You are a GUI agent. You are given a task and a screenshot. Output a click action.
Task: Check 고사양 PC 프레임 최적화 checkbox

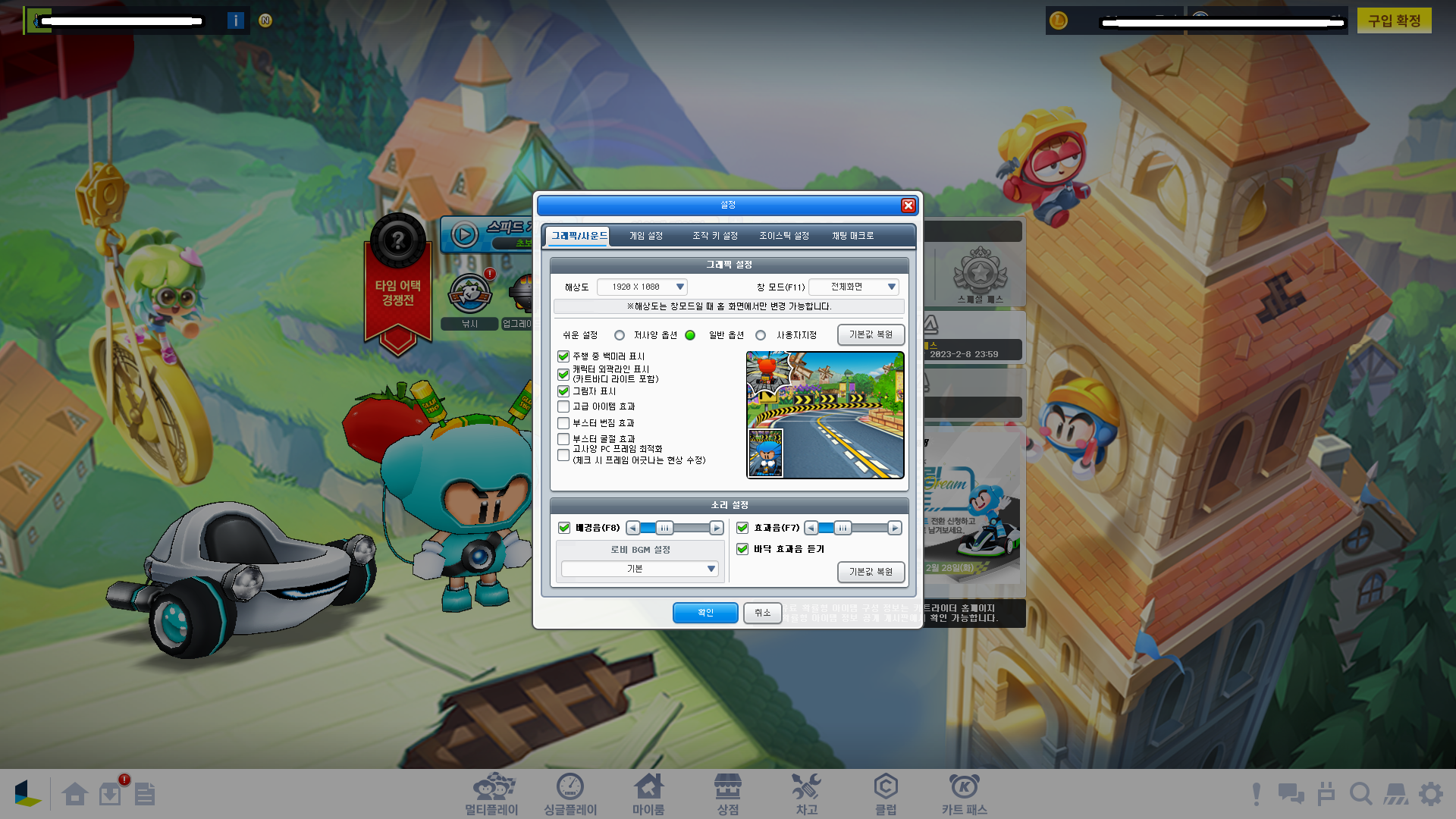[x=563, y=455]
